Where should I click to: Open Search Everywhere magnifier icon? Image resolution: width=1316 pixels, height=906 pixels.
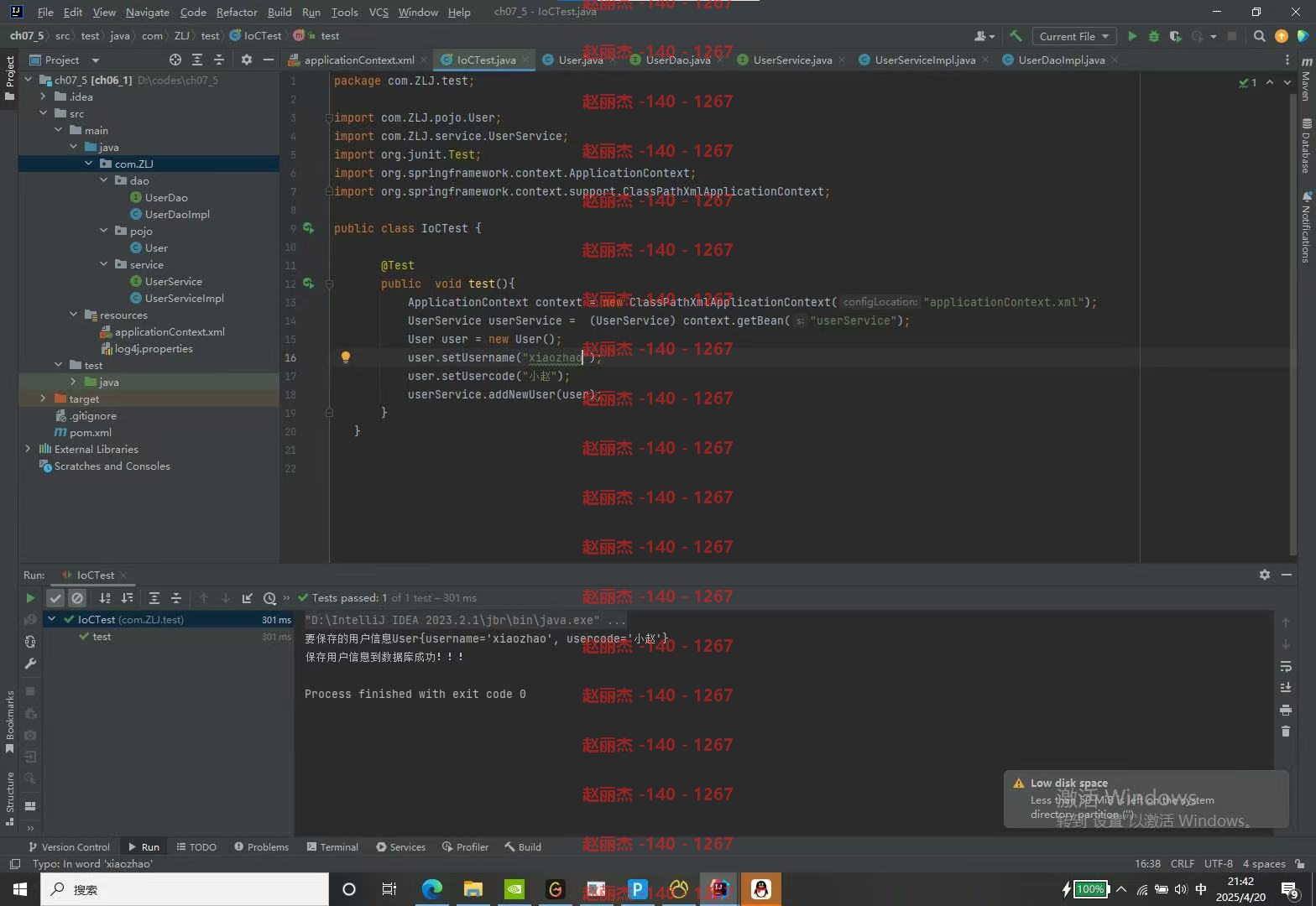[x=1259, y=36]
